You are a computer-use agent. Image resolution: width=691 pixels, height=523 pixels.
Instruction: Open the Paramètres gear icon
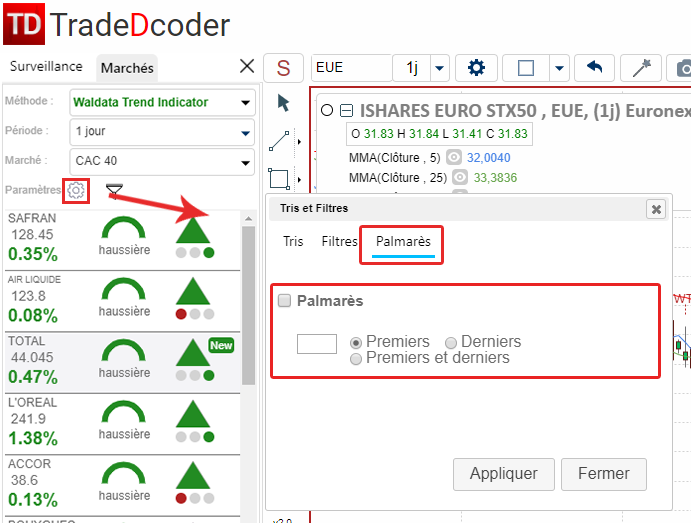76,190
